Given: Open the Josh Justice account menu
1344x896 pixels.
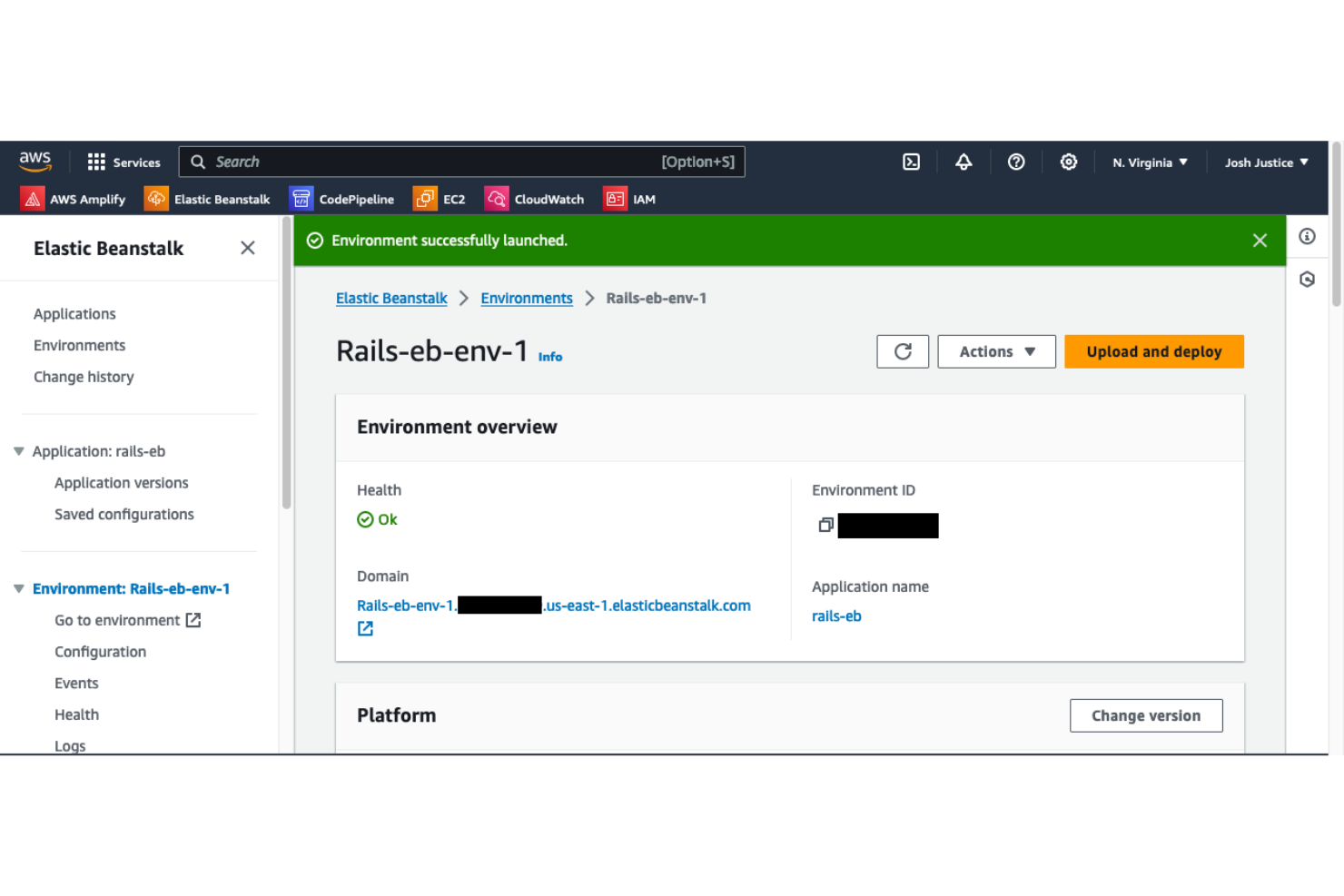Looking at the screenshot, I should pyautogui.click(x=1265, y=162).
